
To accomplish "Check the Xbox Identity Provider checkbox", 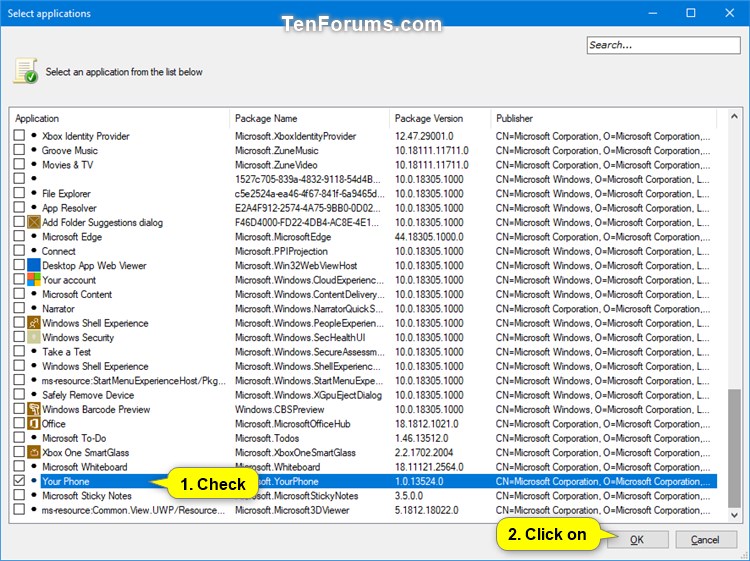I will [x=19, y=135].
